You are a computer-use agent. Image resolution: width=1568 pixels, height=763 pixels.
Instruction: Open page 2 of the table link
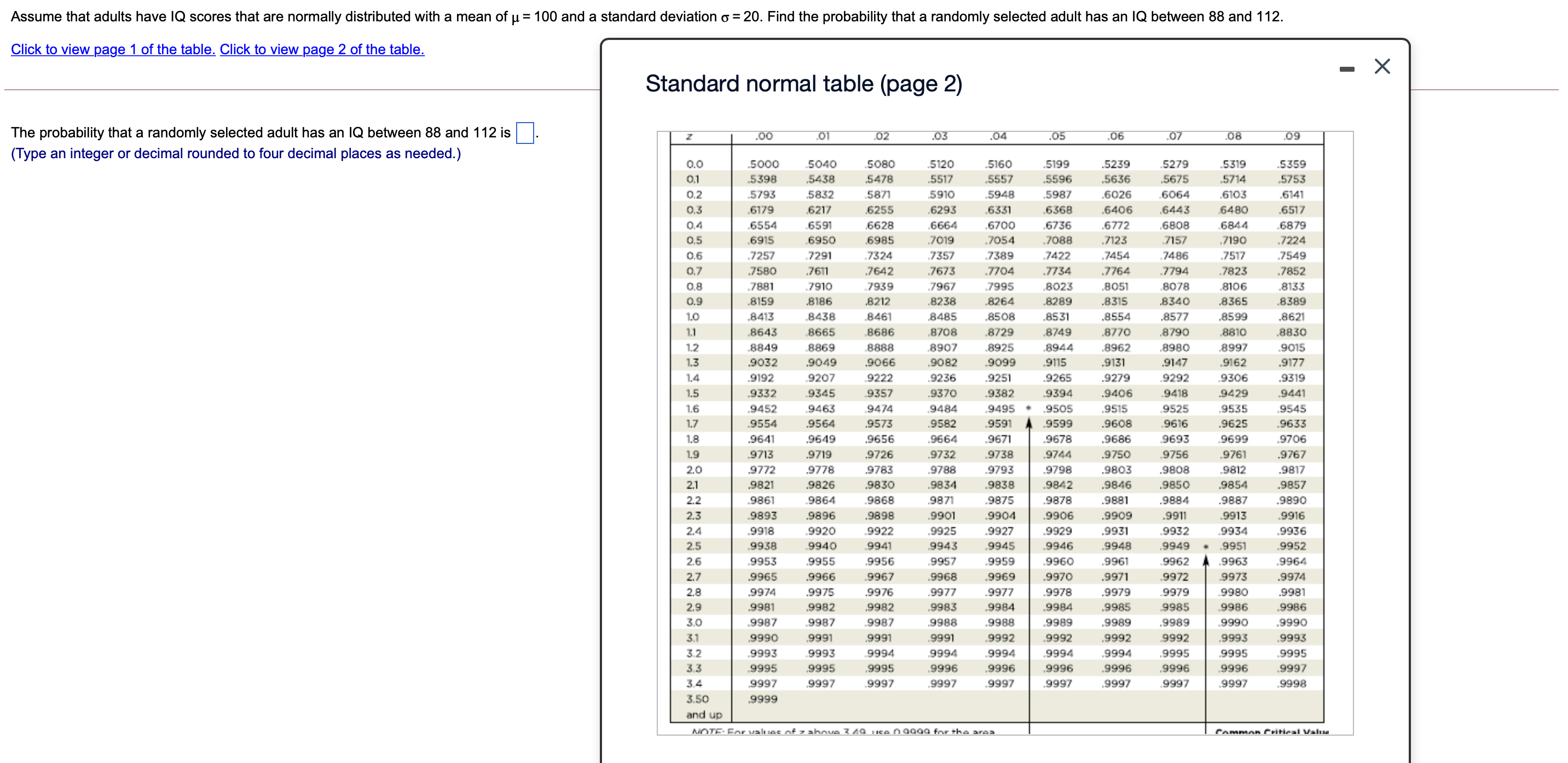tap(322, 49)
